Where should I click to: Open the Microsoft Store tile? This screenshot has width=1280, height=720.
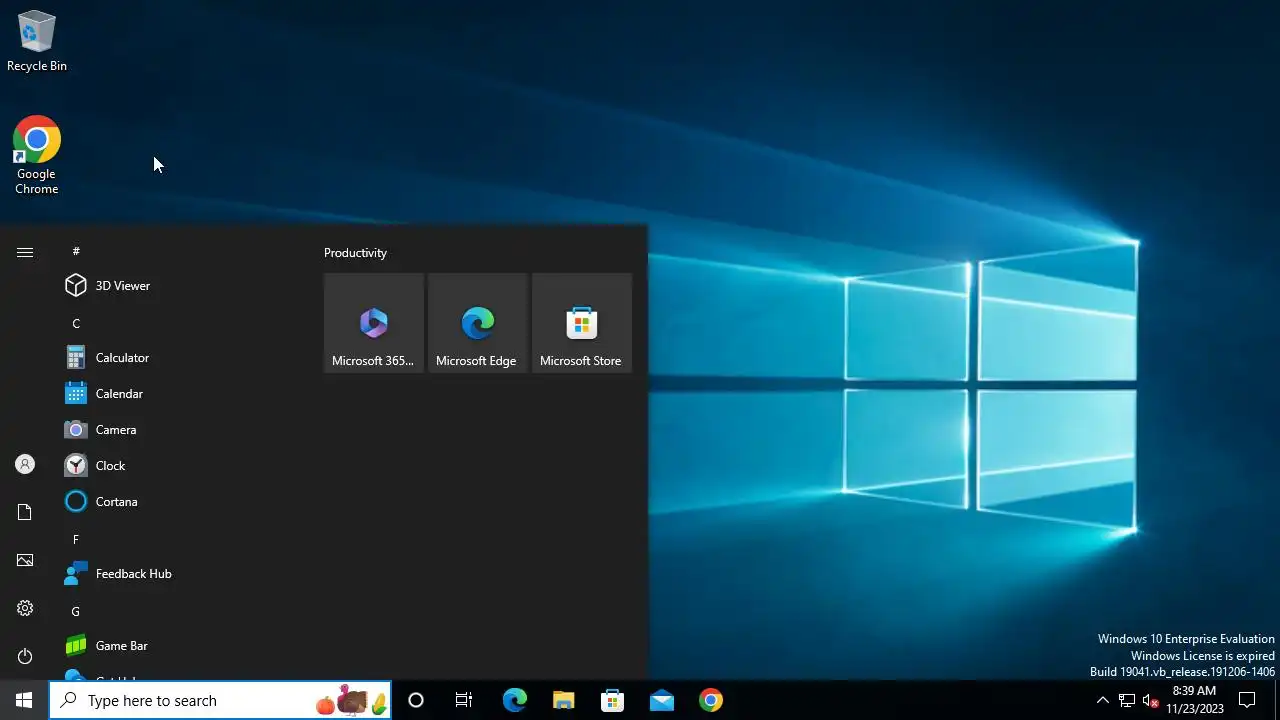point(582,323)
